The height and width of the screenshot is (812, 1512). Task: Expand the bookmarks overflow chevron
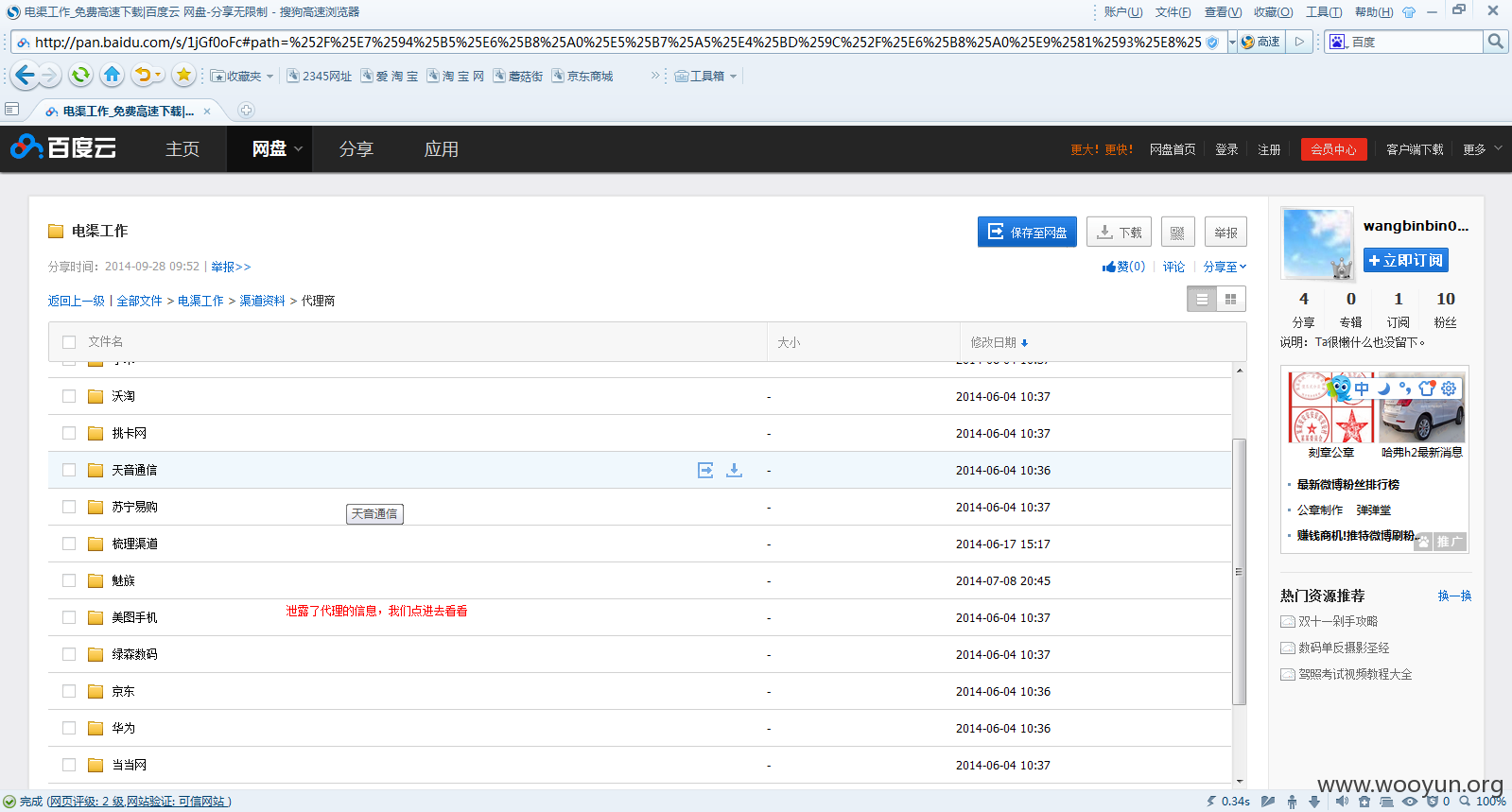[x=655, y=76]
